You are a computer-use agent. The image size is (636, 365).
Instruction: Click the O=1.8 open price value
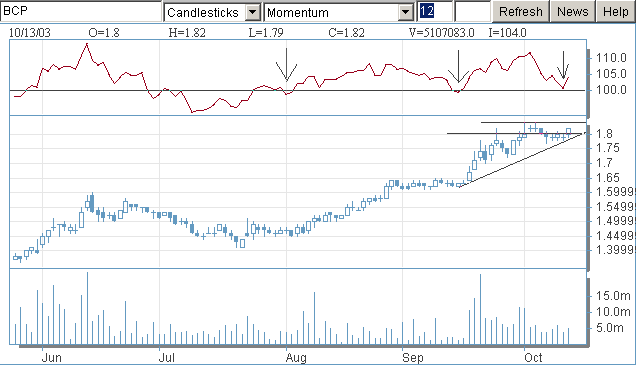[x=104, y=33]
